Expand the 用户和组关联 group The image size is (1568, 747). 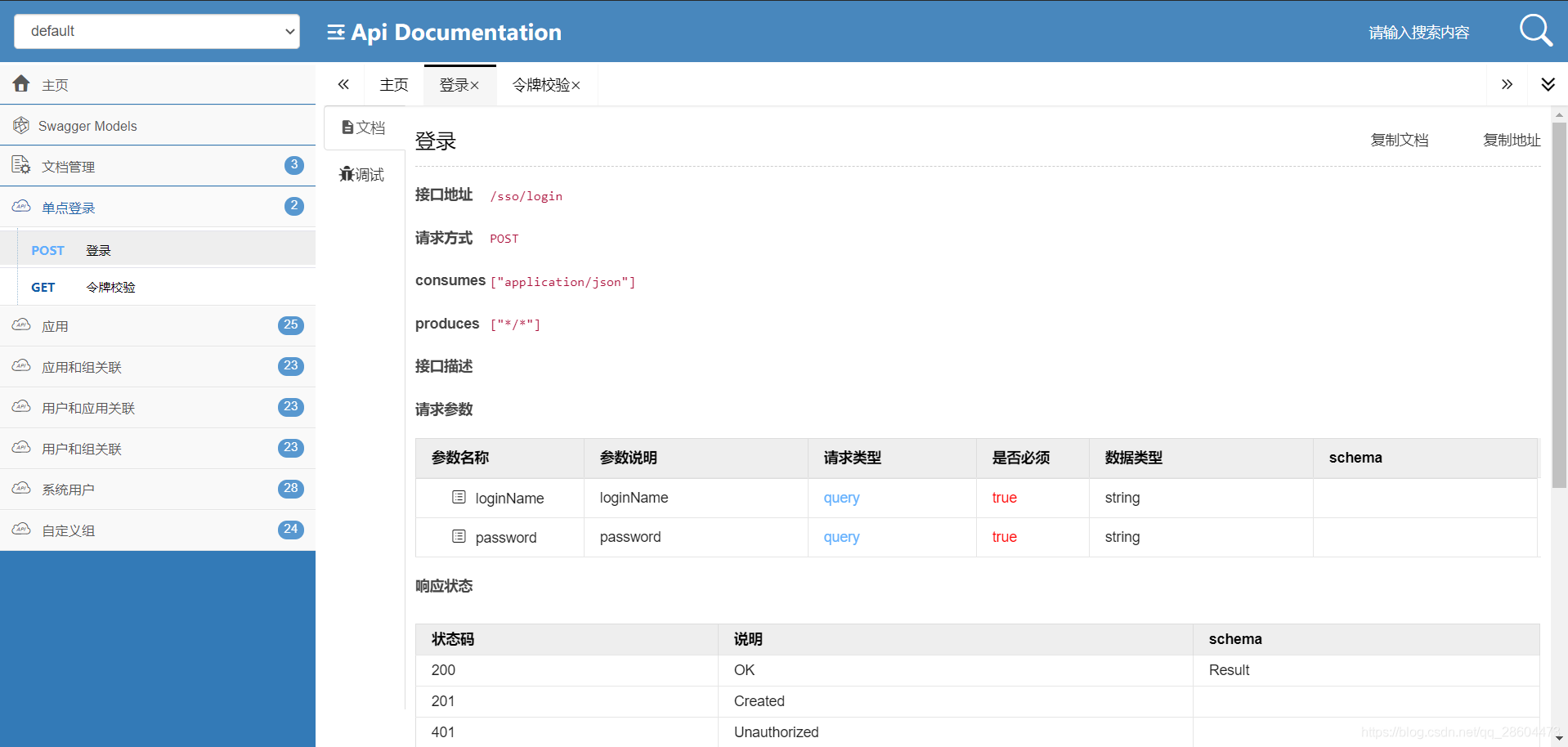tap(158, 449)
